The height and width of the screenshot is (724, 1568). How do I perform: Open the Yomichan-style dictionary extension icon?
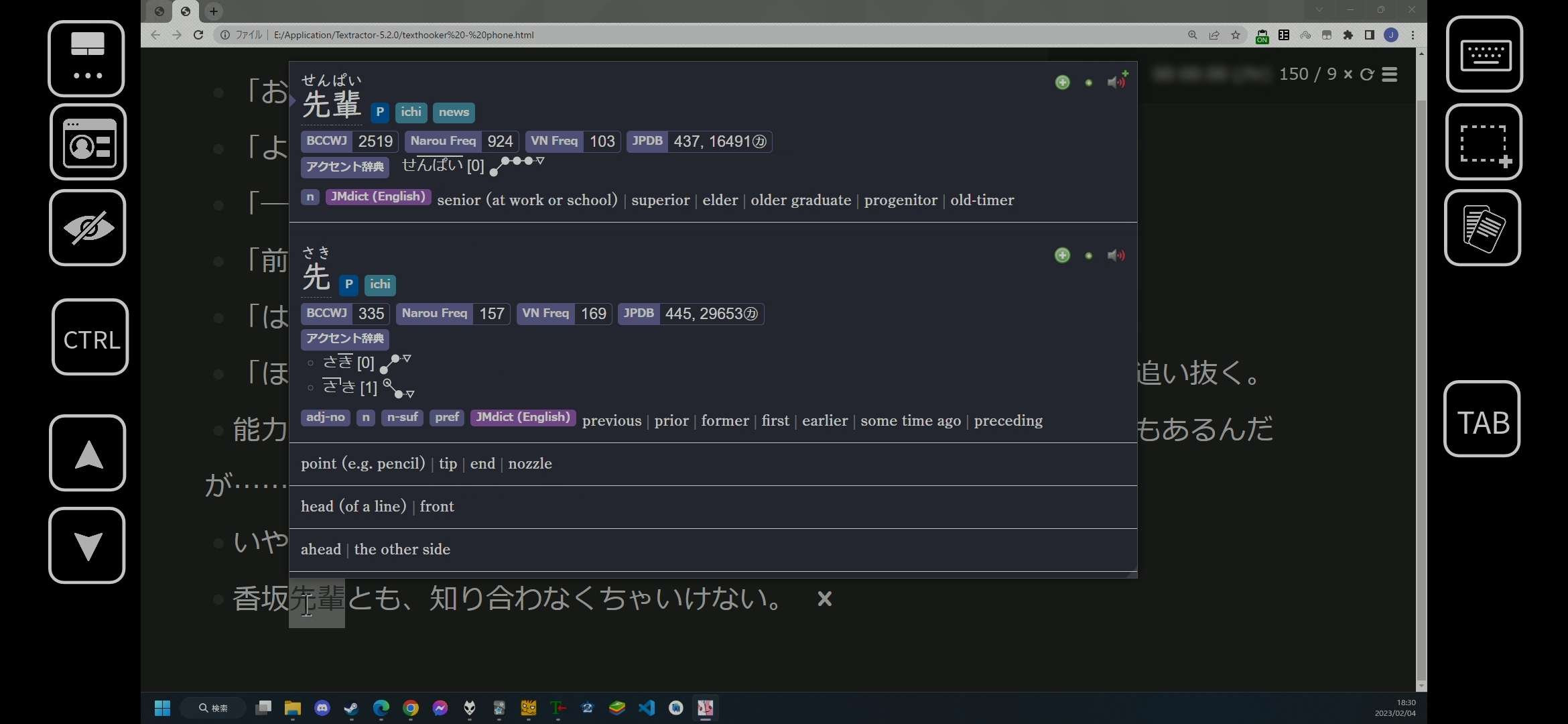1284,35
